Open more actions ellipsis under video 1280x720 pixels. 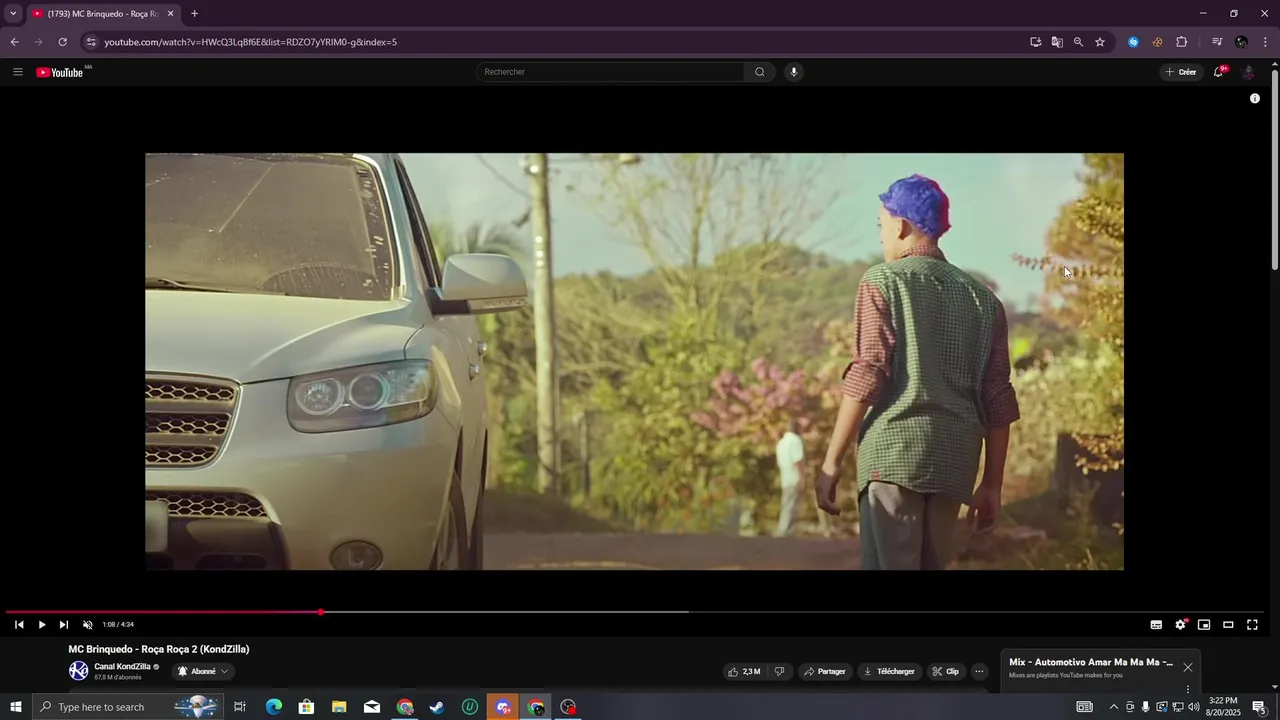pyautogui.click(x=980, y=672)
